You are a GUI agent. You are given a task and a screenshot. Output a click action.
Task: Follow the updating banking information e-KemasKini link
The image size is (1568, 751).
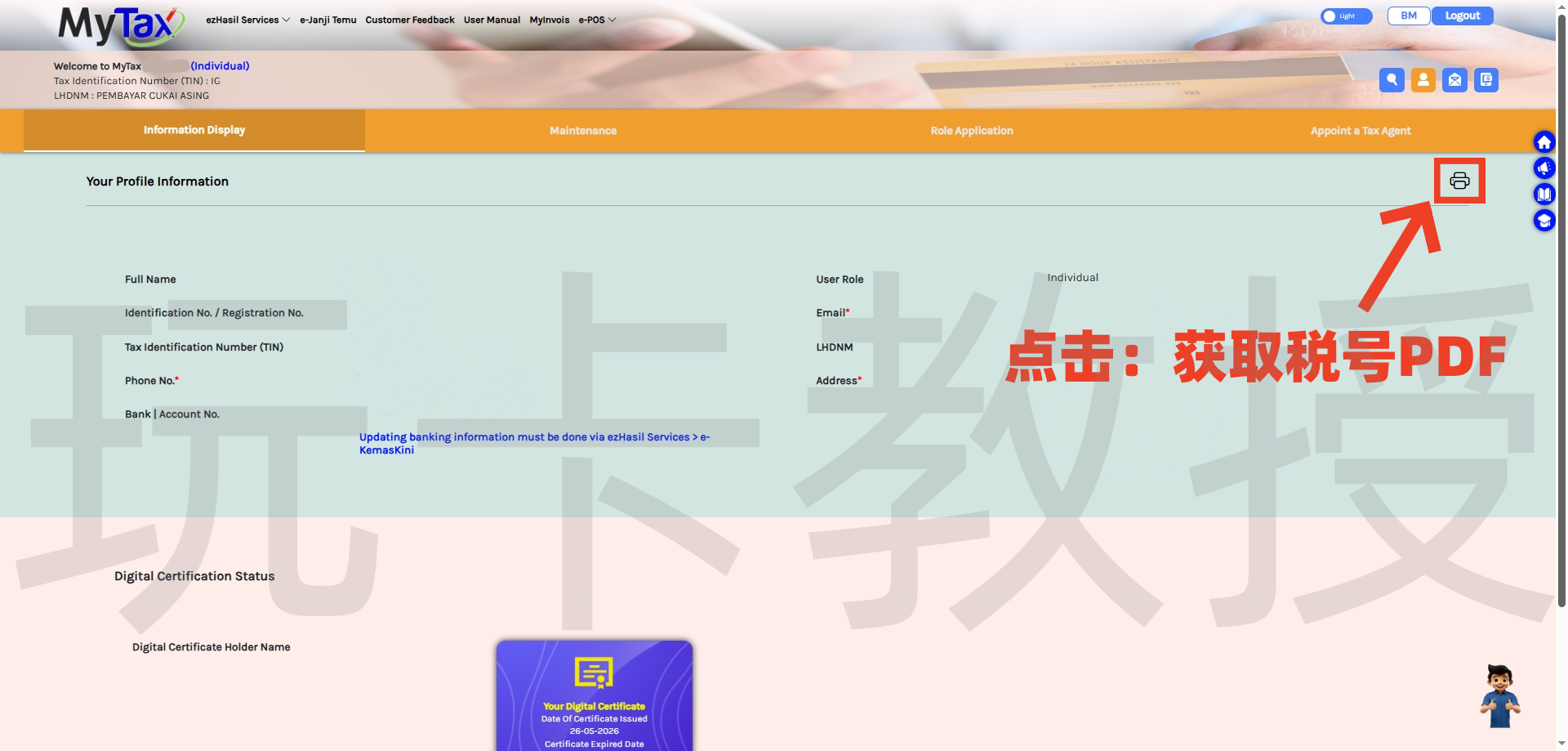[535, 444]
